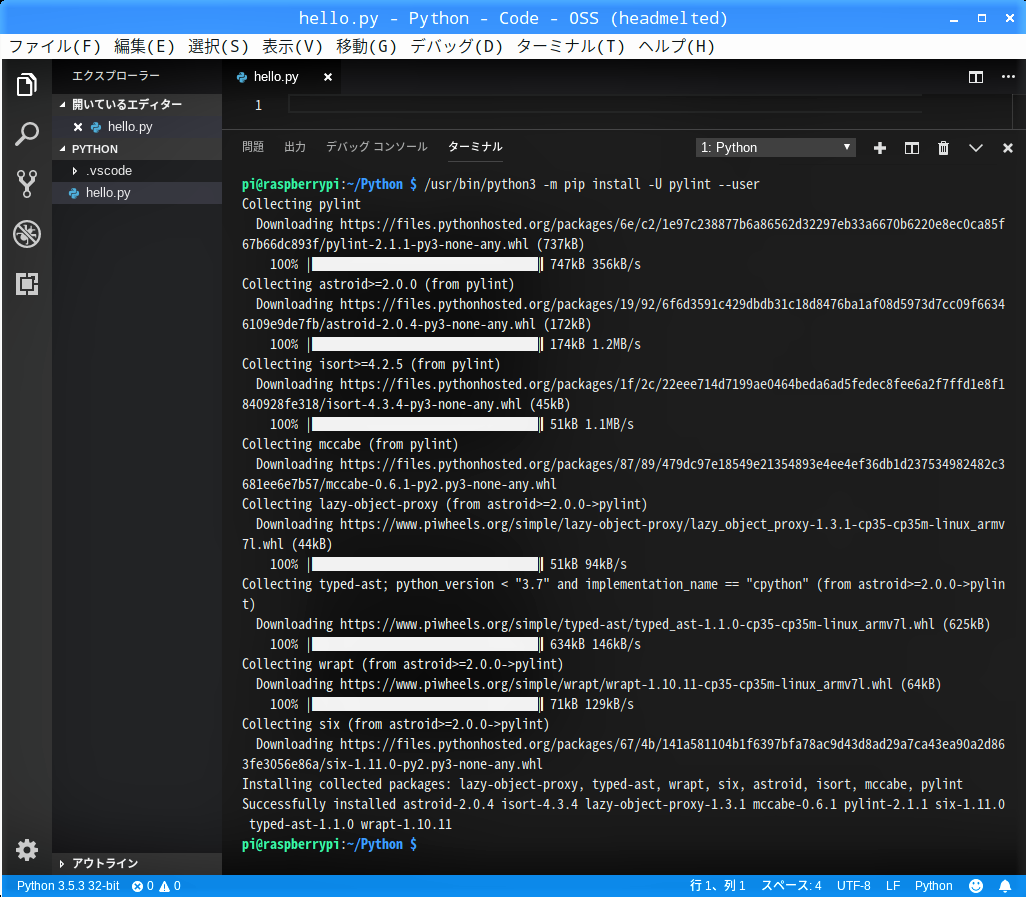This screenshot has height=897, width=1026.
Task: Click Python 3.5.3 32-bit interpreter selector
Action: (x=68, y=886)
